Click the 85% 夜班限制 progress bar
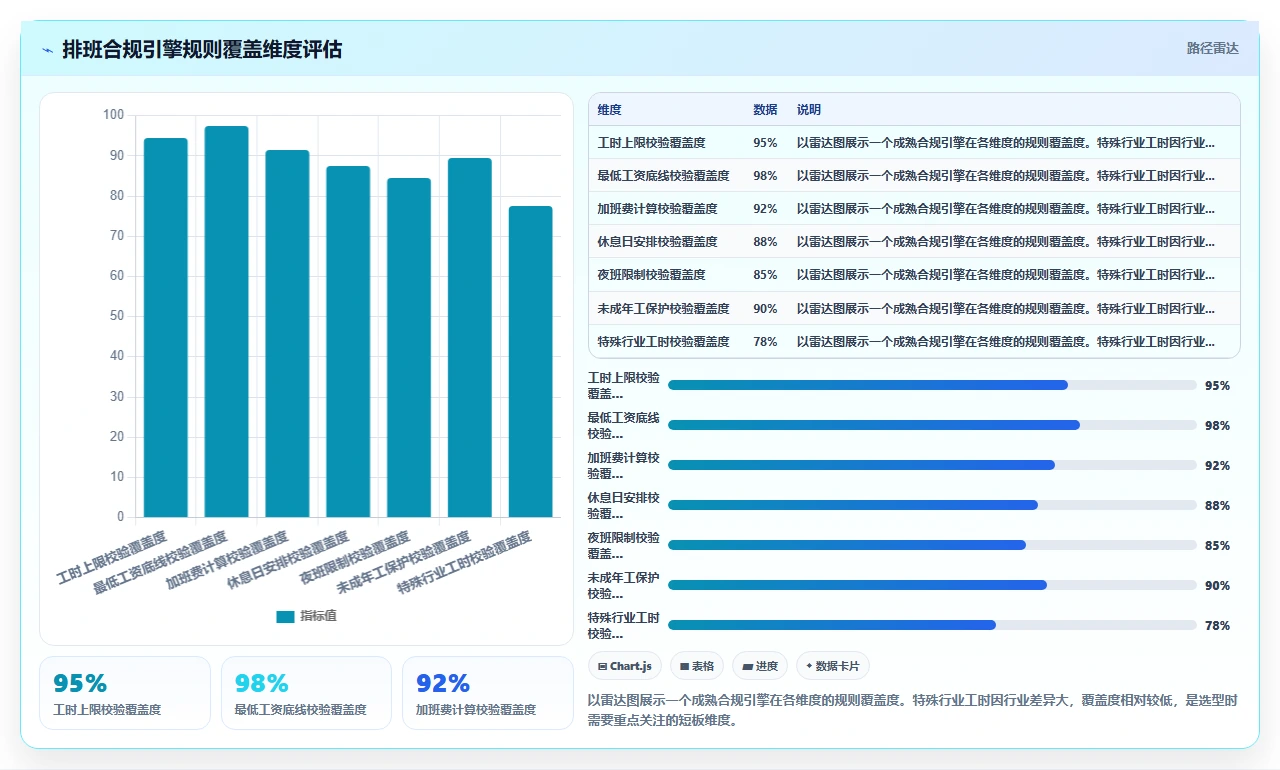Image resolution: width=1280 pixels, height=770 pixels. coord(932,545)
